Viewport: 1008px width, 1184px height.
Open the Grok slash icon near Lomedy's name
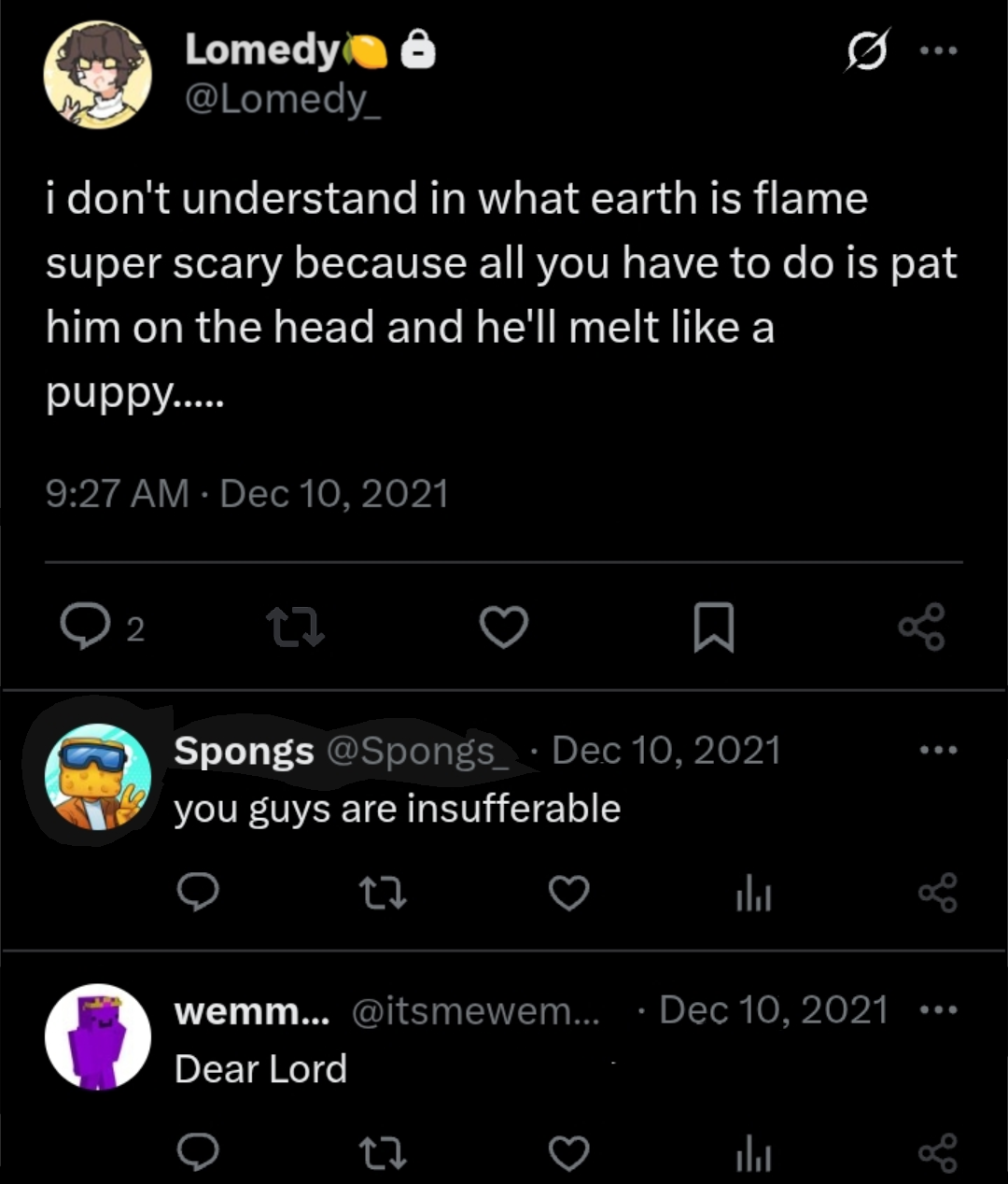tap(867, 49)
